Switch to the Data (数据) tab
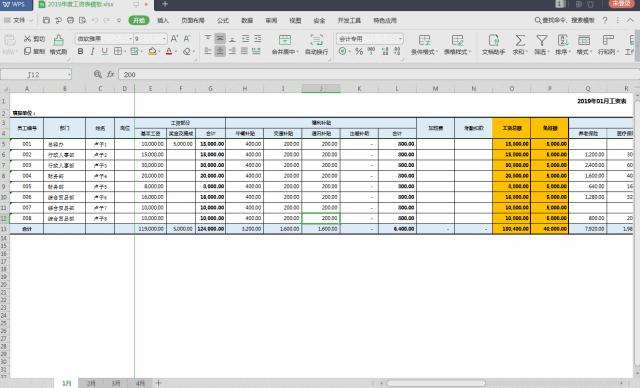The image size is (640, 388). pyautogui.click(x=247, y=20)
